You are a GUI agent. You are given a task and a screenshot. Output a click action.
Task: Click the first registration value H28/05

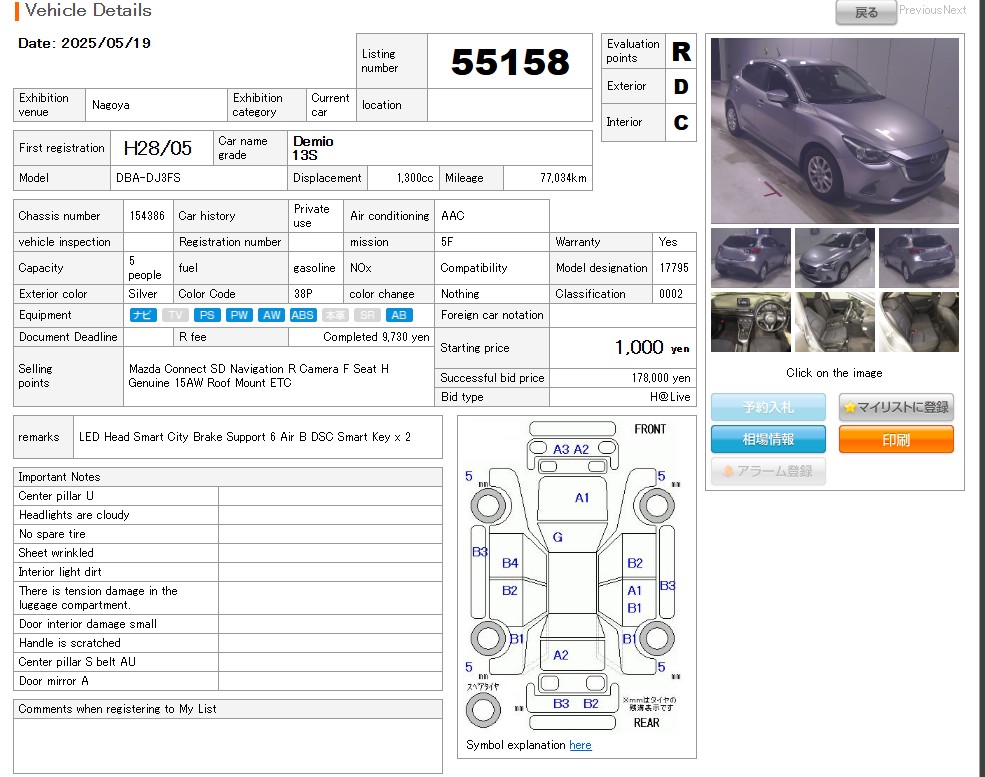pyautogui.click(x=158, y=148)
